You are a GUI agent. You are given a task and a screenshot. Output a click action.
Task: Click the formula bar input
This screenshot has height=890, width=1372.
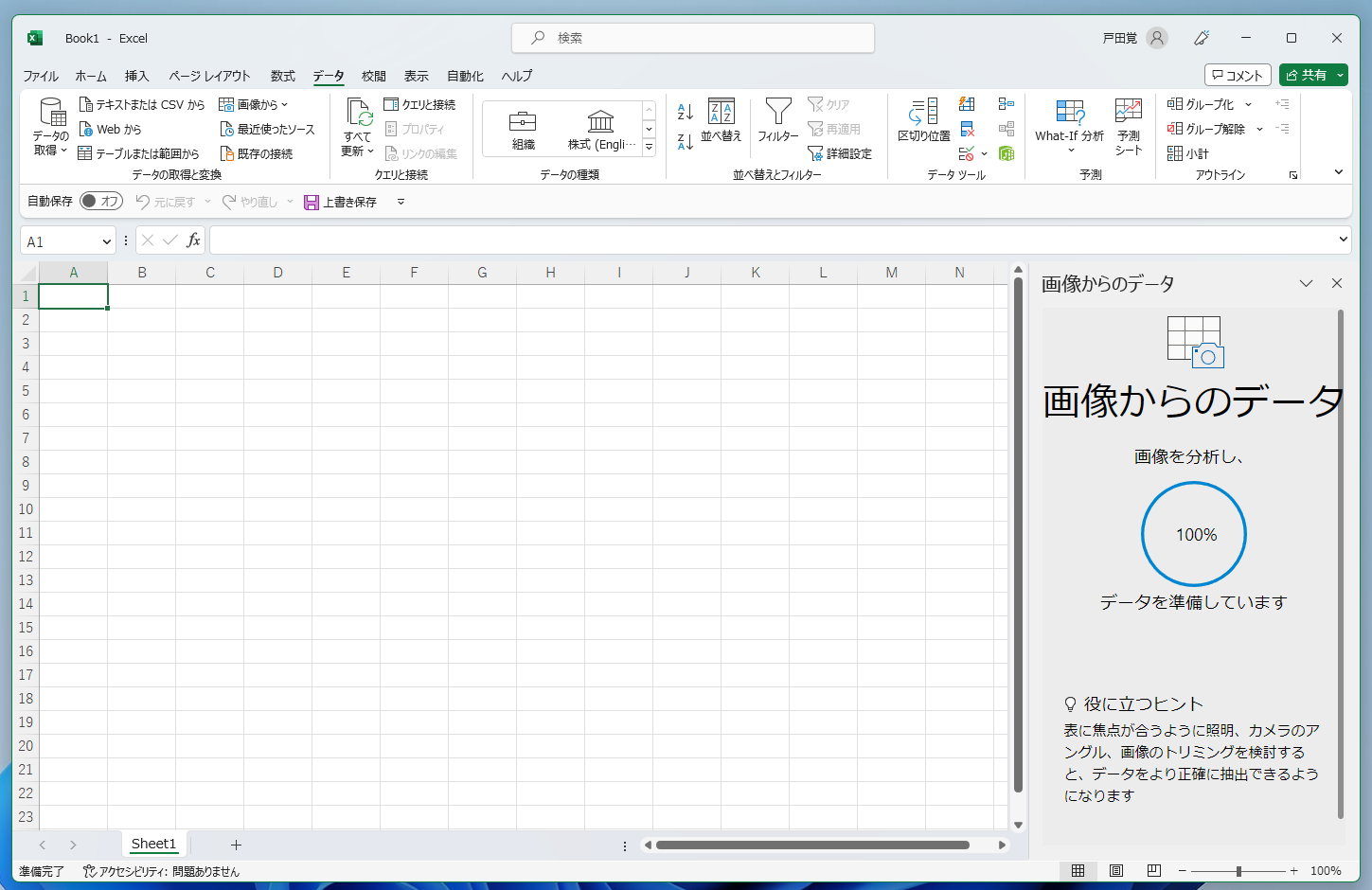tap(773, 240)
